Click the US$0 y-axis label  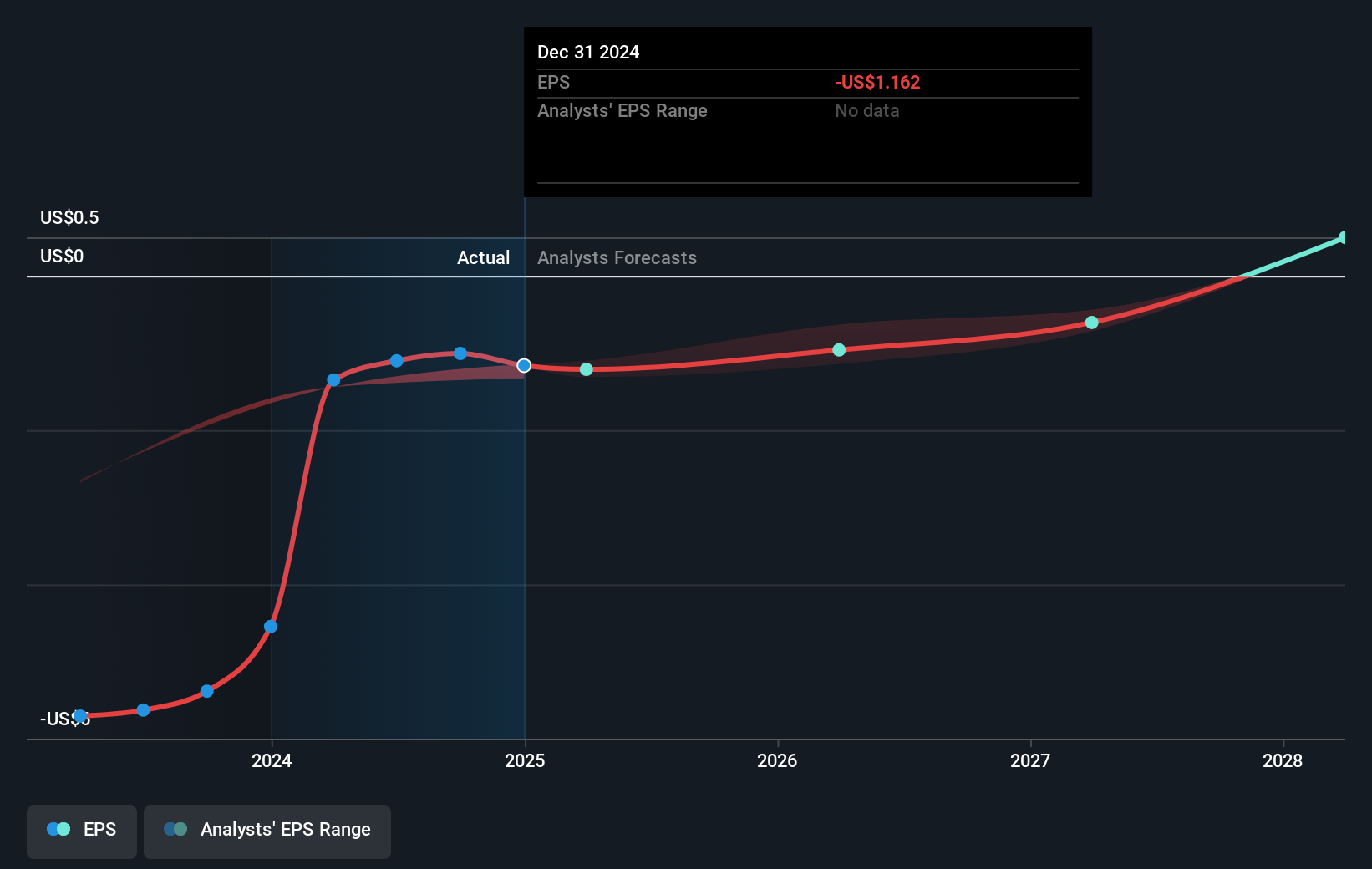62,257
